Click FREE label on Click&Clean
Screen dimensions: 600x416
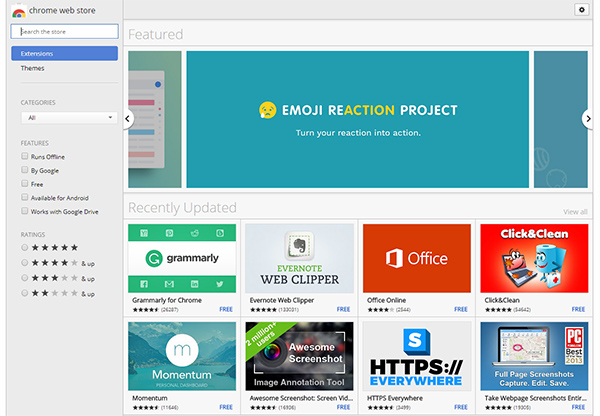point(578,309)
